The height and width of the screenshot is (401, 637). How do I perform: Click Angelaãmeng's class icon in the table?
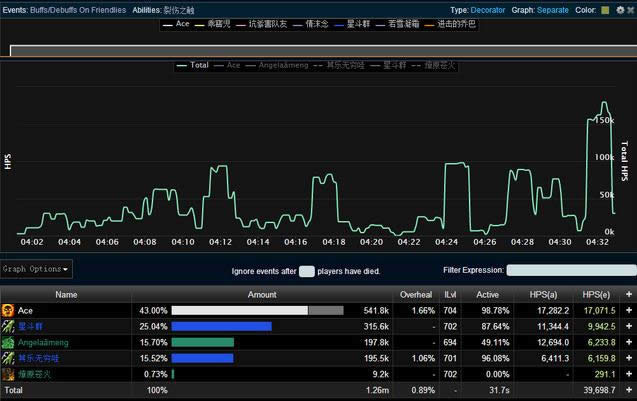coord(8,342)
